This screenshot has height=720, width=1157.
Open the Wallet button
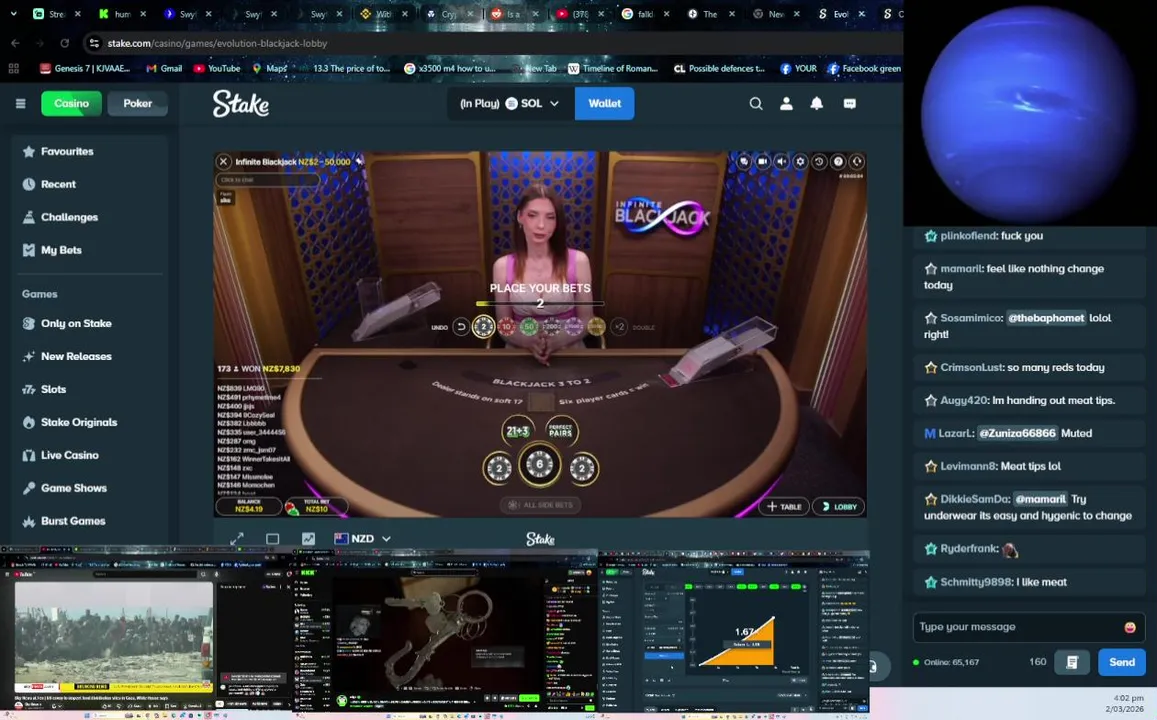click(x=604, y=103)
